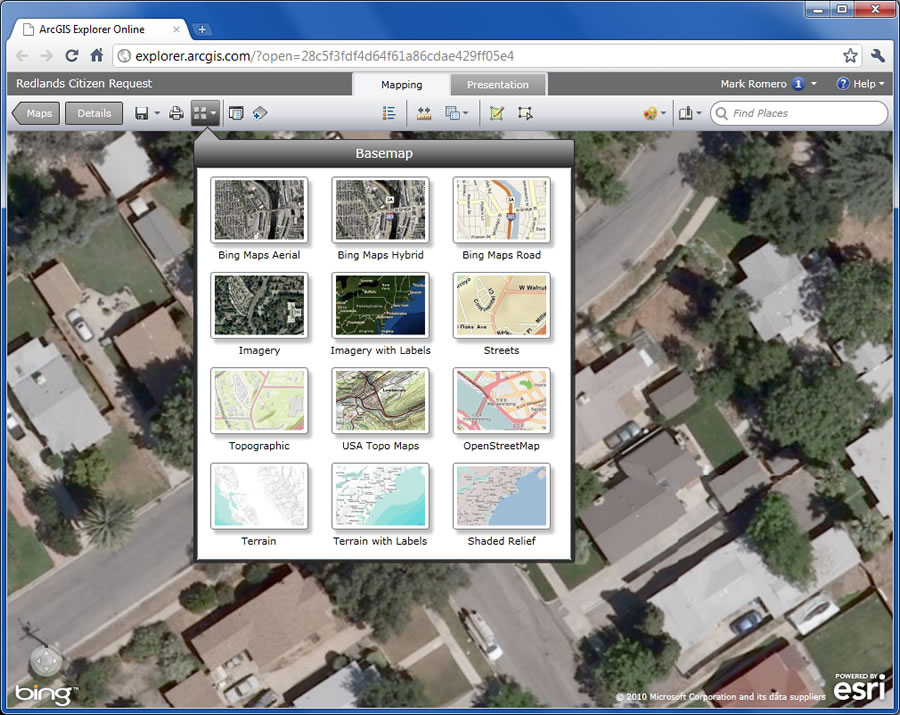Viewport: 900px width, 715px height.
Task: Click the Save floppy disk icon
Action: coord(142,113)
